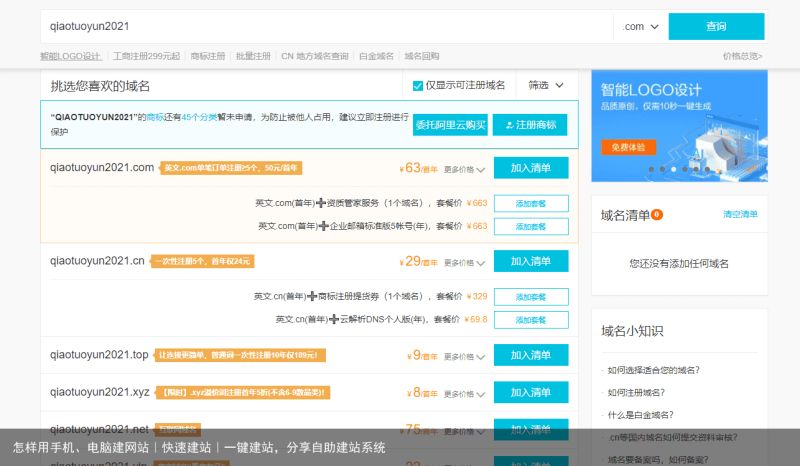
Task: Click the 域名清单 count badge
Action: 657,214
